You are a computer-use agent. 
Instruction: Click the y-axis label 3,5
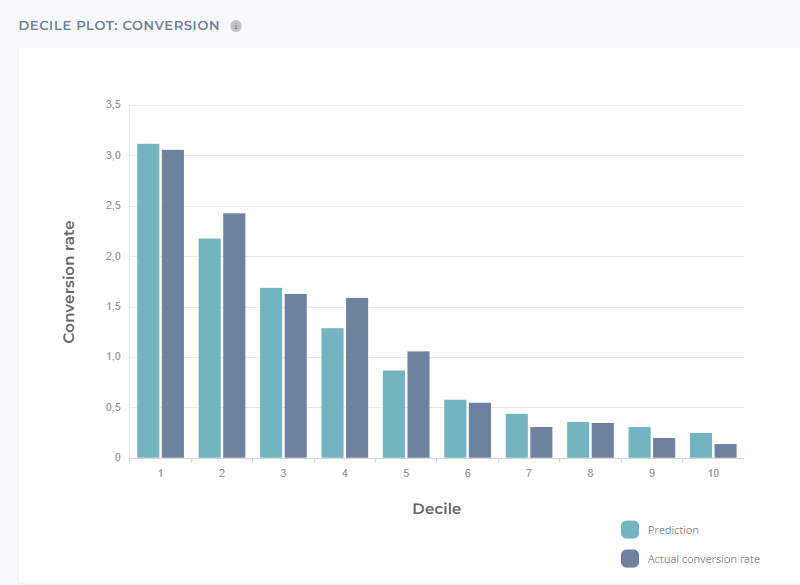(x=113, y=105)
